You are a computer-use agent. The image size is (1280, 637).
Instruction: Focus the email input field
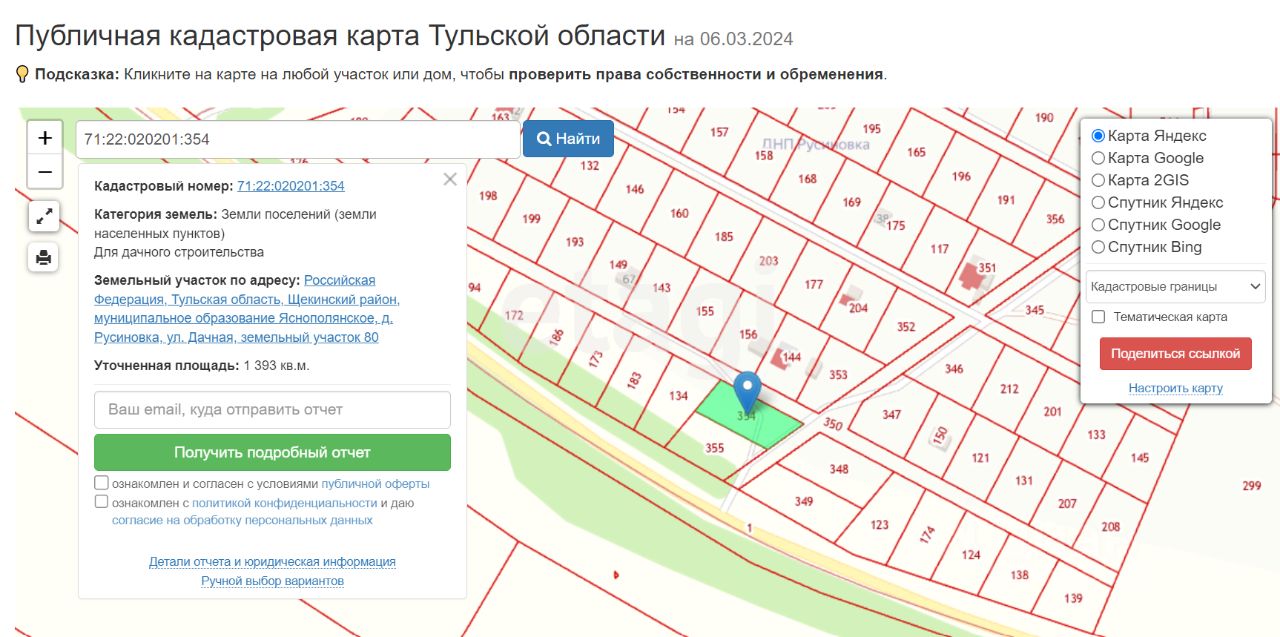(272, 409)
